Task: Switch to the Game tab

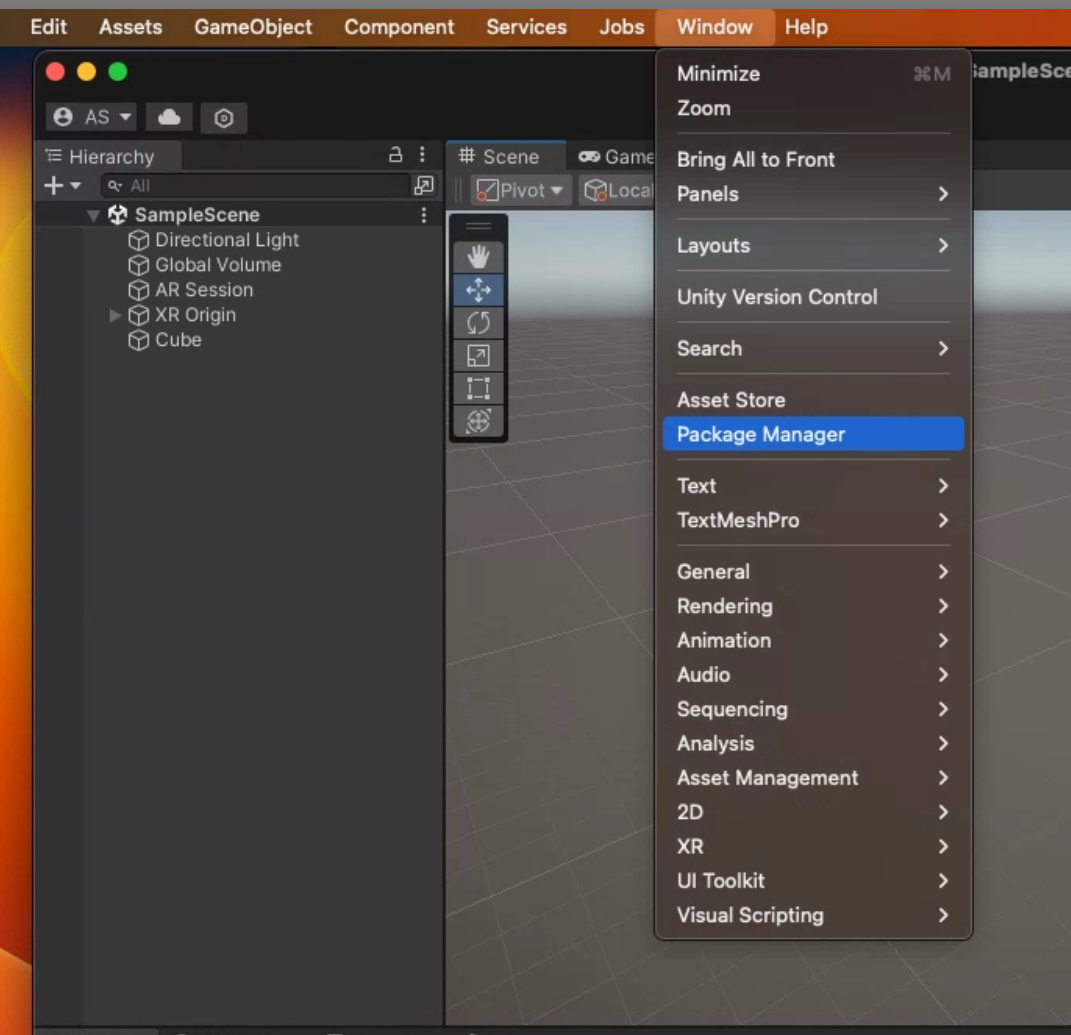Action: click(616, 156)
